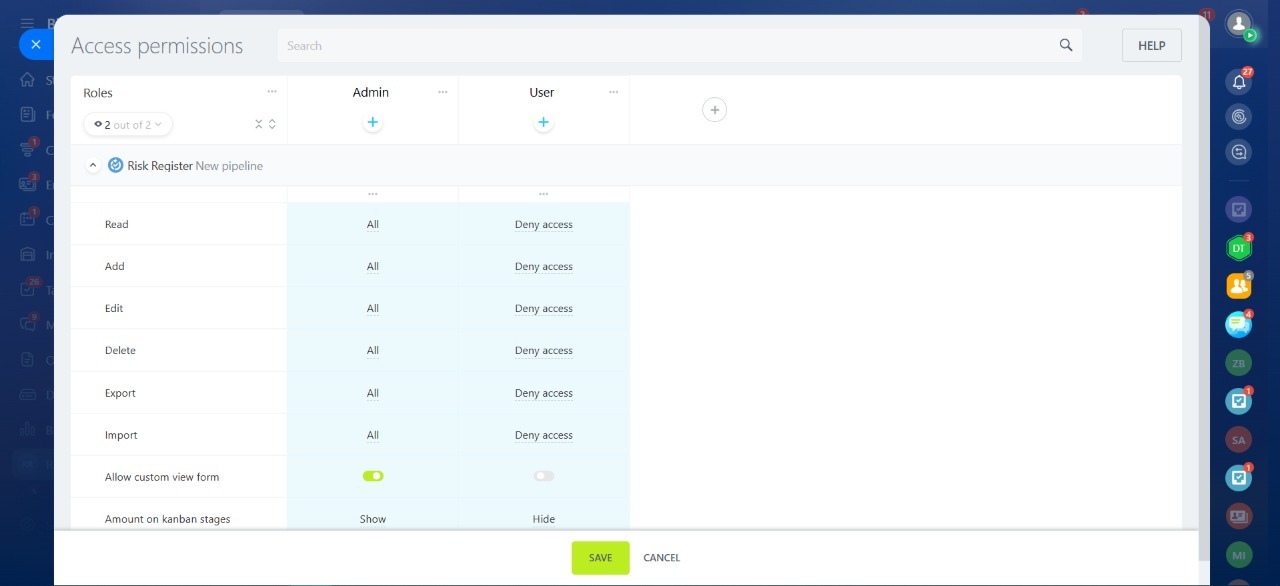Change User kanban amount Hide setting
The image size is (1280, 586).
[x=544, y=519]
